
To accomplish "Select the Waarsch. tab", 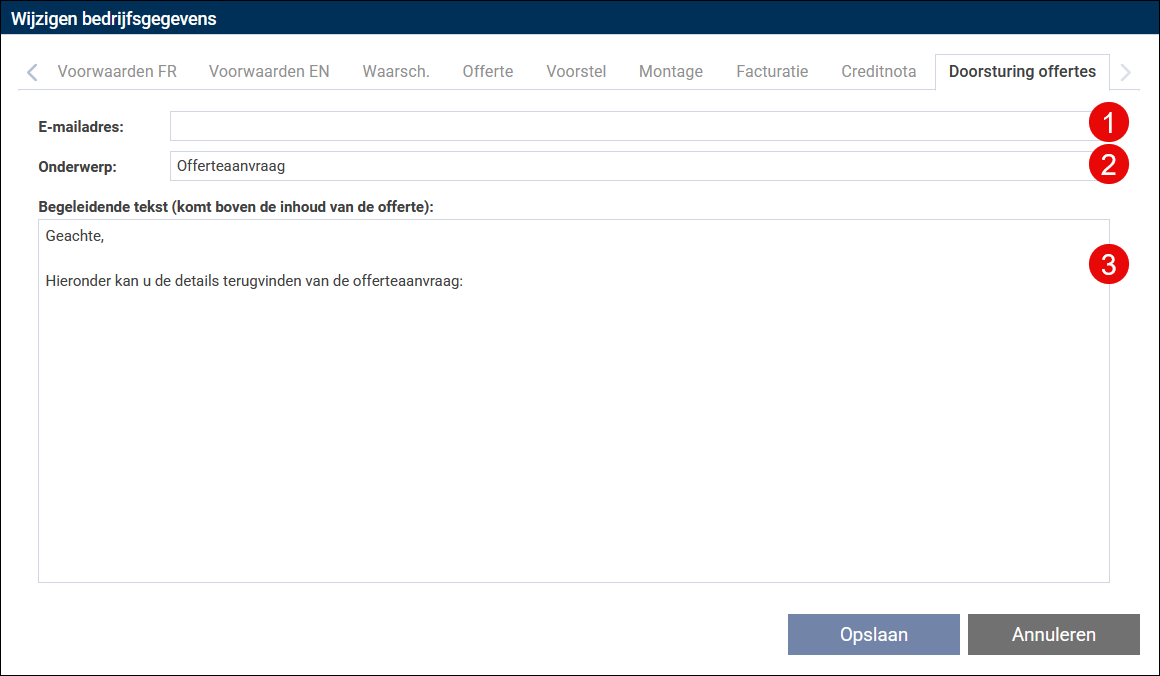I will [x=396, y=72].
